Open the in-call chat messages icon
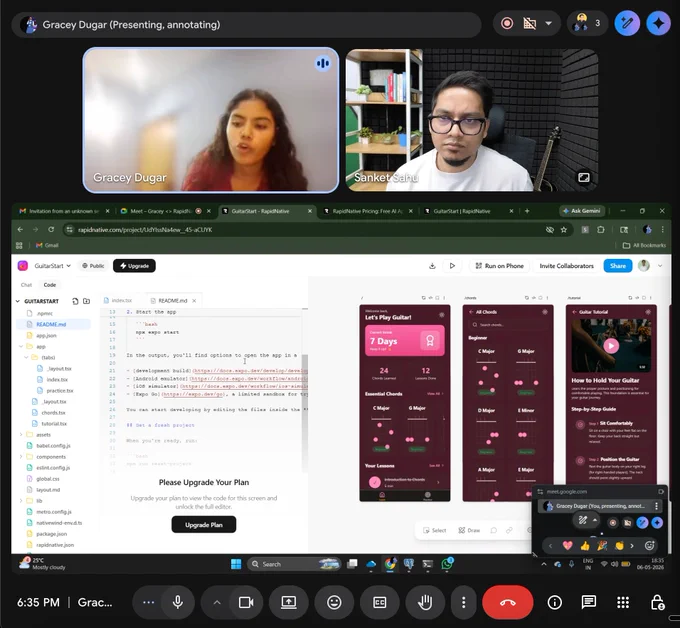 tap(588, 602)
